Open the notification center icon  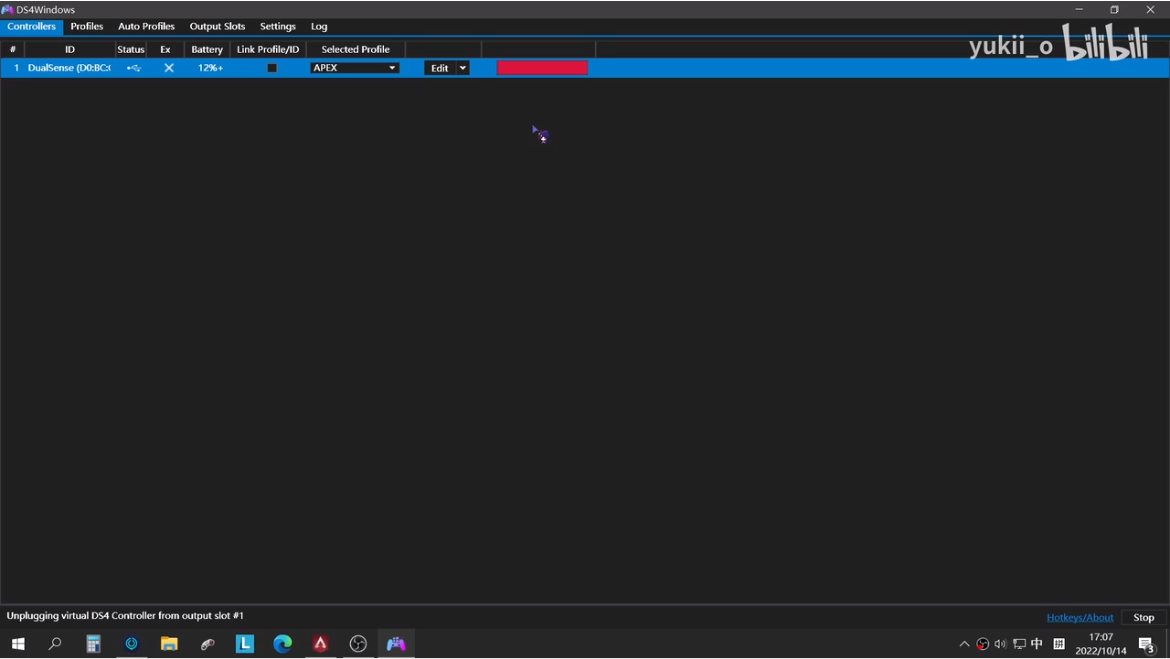pyautogui.click(x=1147, y=644)
